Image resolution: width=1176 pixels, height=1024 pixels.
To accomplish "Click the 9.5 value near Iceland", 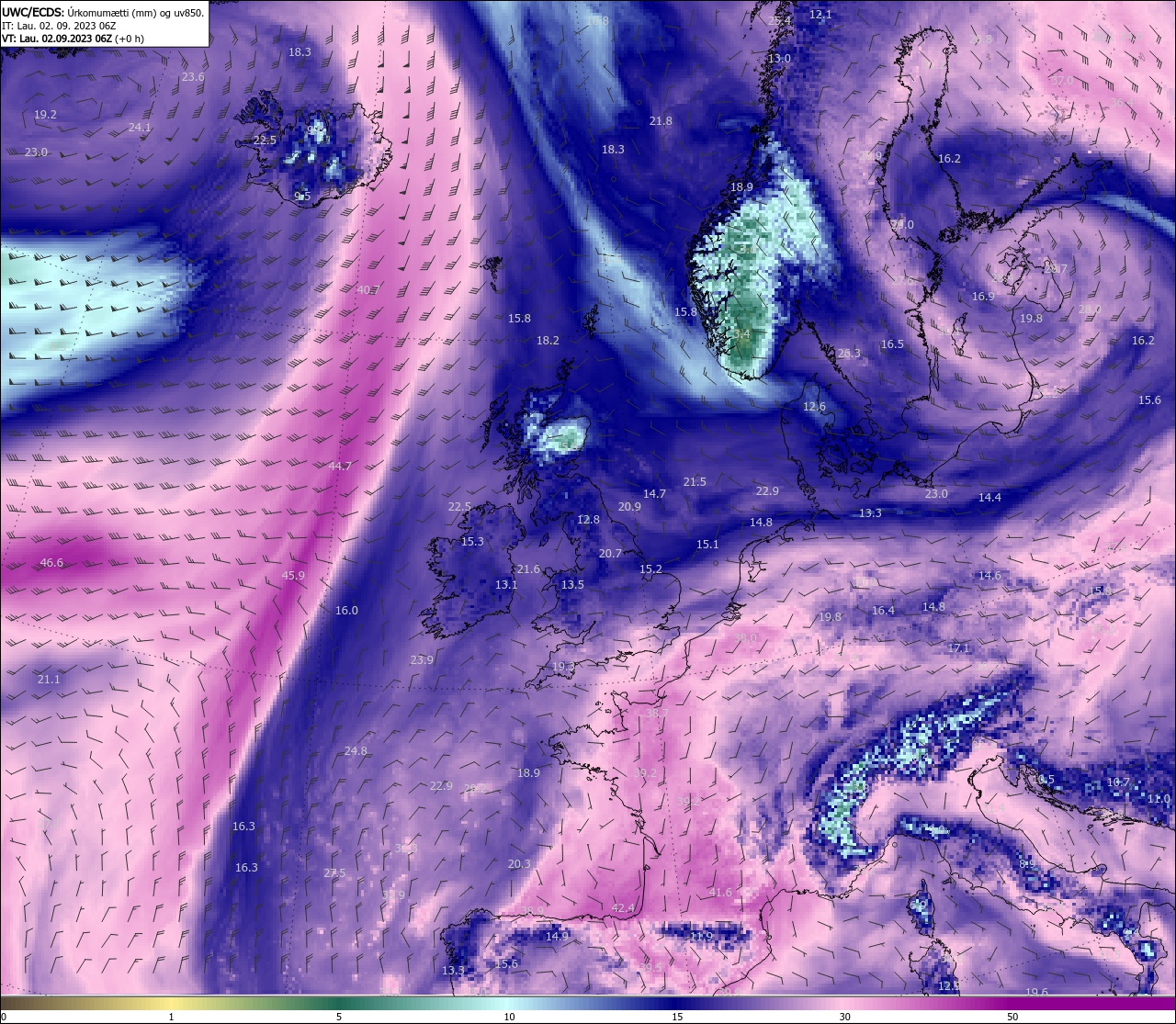I will coord(302,197).
